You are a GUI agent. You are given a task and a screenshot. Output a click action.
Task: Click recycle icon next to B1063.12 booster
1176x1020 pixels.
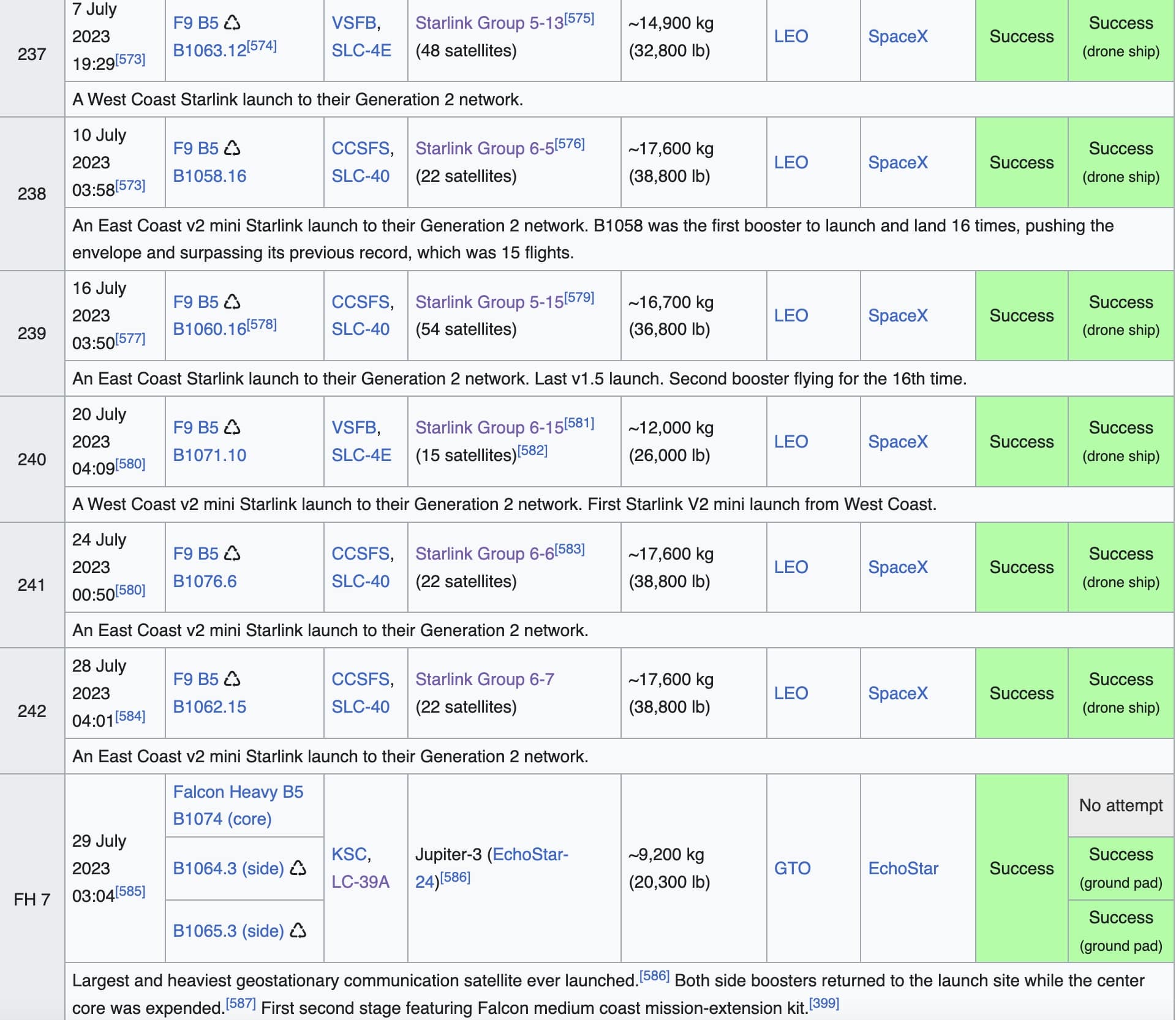pos(232,23)
